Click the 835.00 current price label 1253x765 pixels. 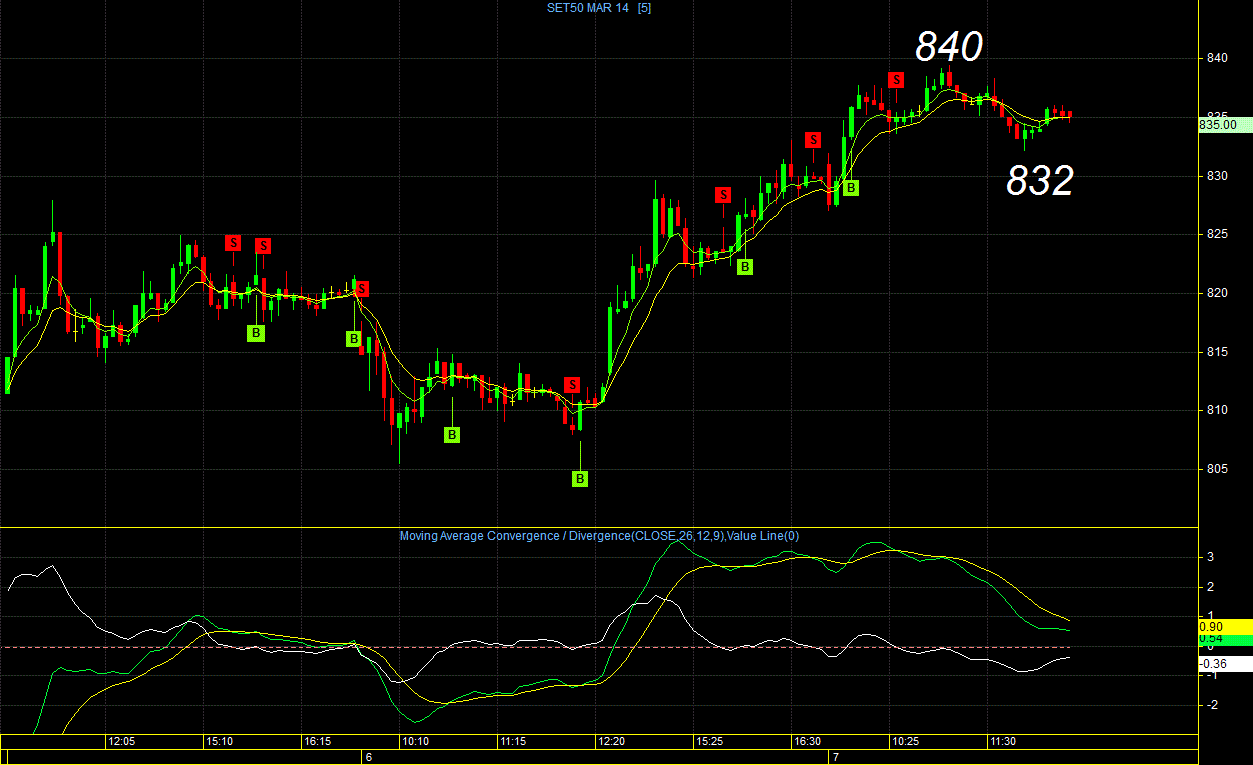1218,125
